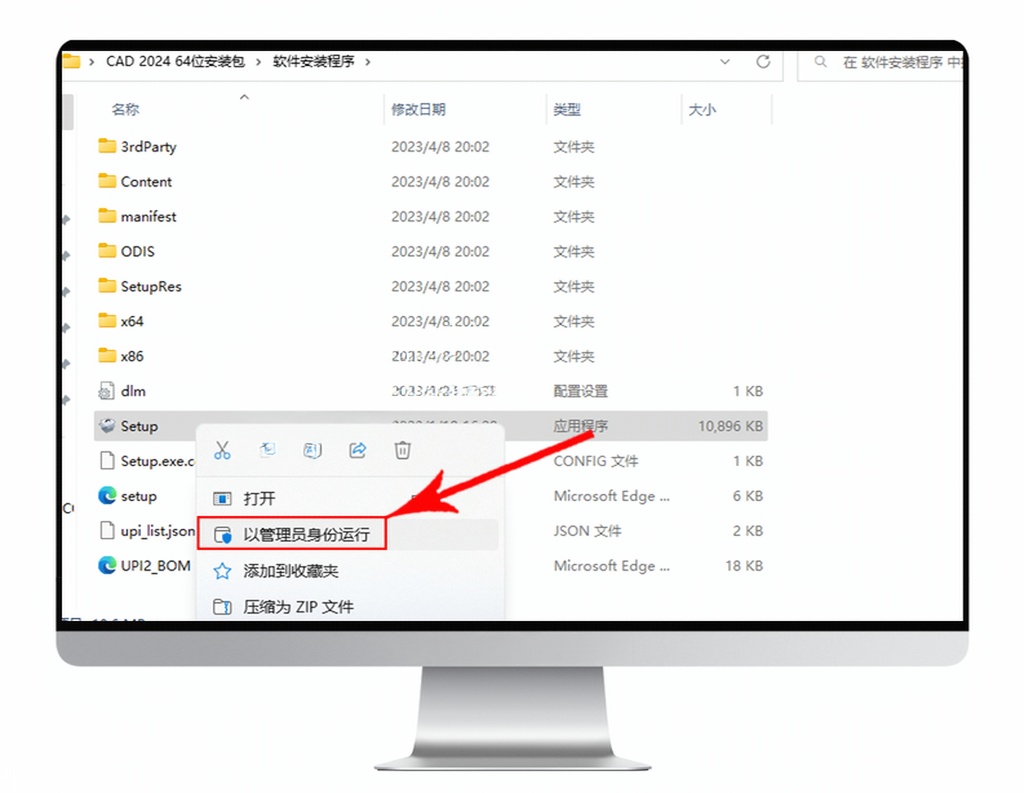Click the date of the x86 folder
This screenshot has width=1024, height=793.
(440, 356)
